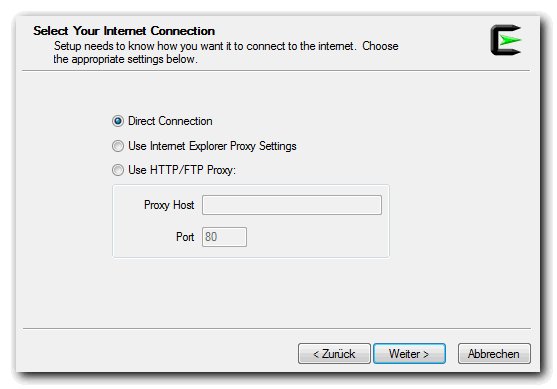The height and width of the screenshot is (389, 557).
Task: Choose Use Internet Explorer Proxy Settings option
Action: (x=118, y=146)
